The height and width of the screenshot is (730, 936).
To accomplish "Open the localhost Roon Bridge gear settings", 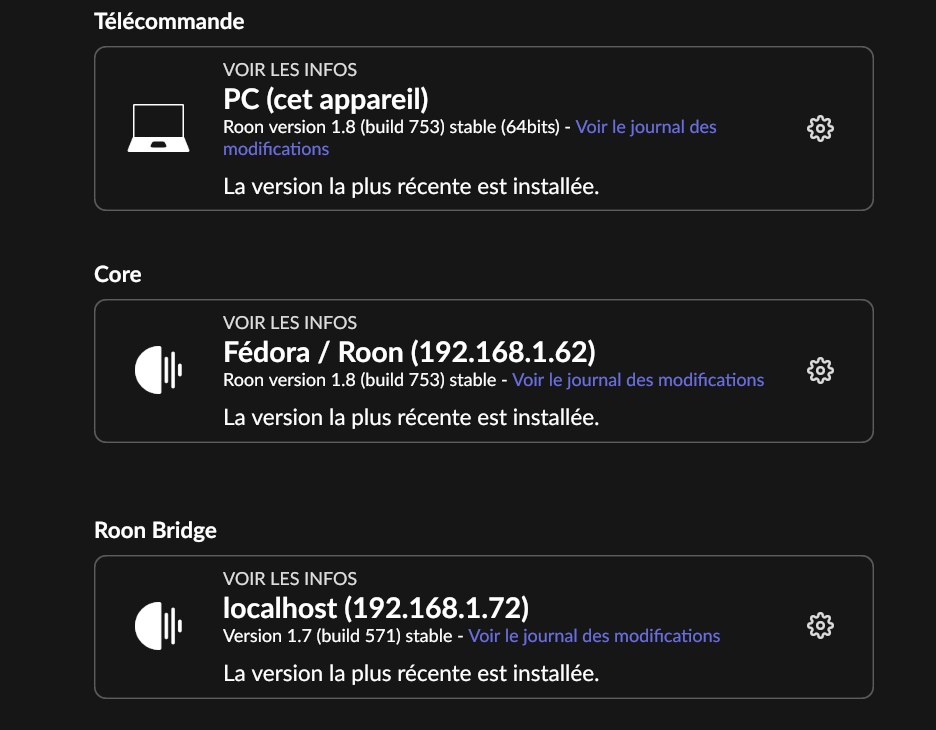I will [820, 626].
